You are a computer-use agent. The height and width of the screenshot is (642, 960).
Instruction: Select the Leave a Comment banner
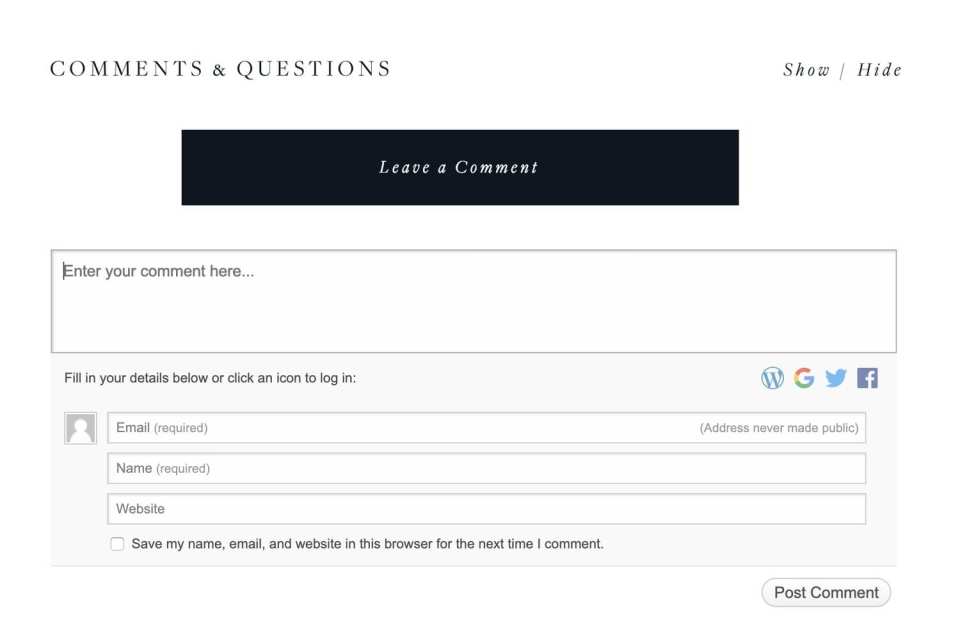[459, 167]
